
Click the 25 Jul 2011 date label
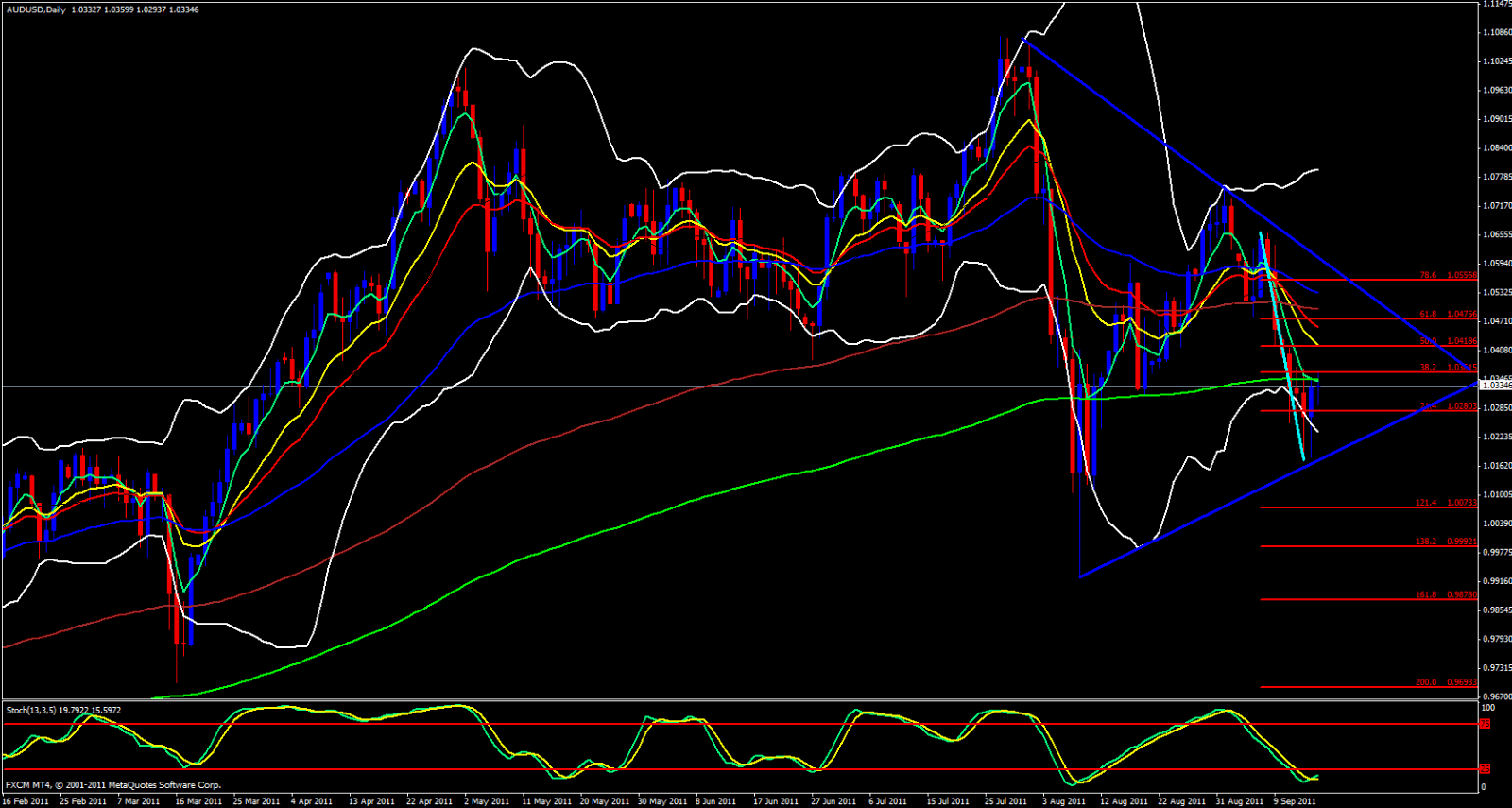[1005, 801]
